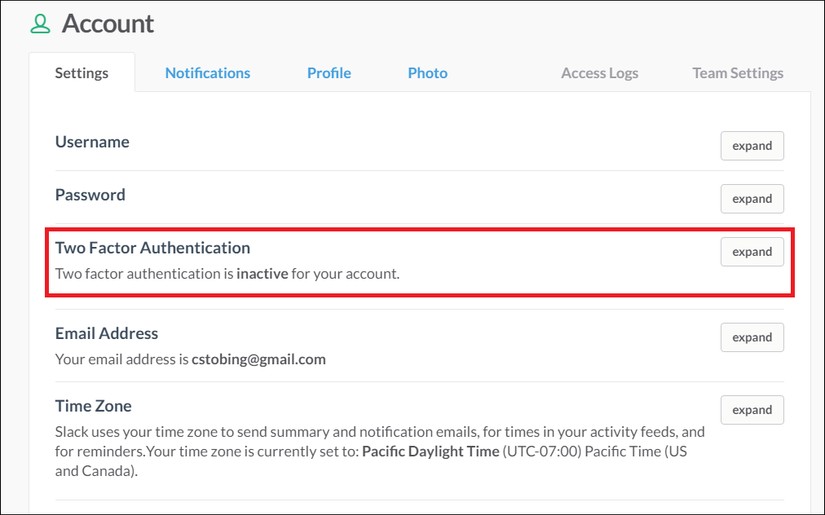The image size is (825, 515).
Task: Open Team Settings
Action: pyautogui.click(x=738, y=73)
